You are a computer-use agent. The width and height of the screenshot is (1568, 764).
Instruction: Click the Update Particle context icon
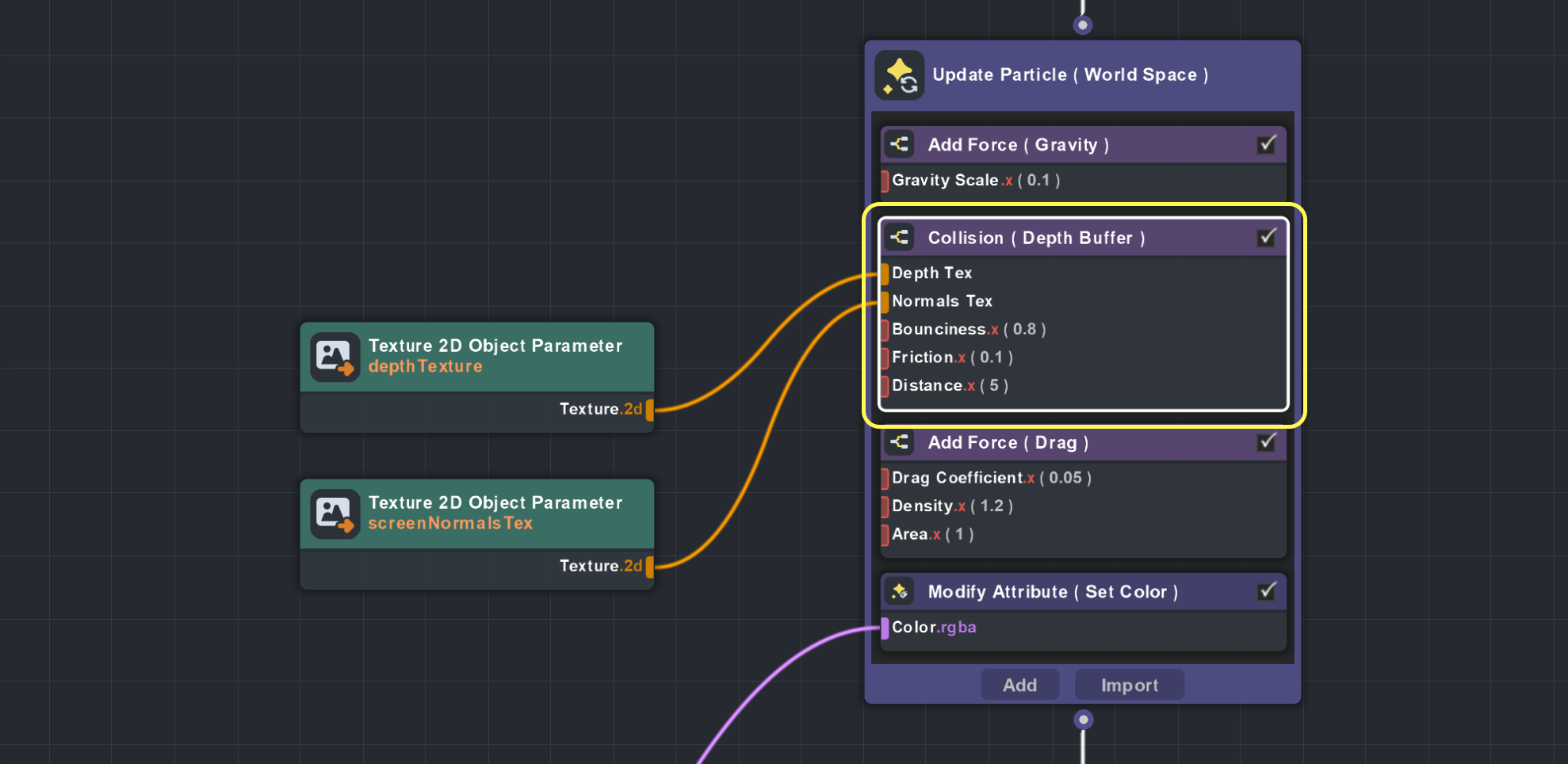pyautogui.click(x=900, y=75)
